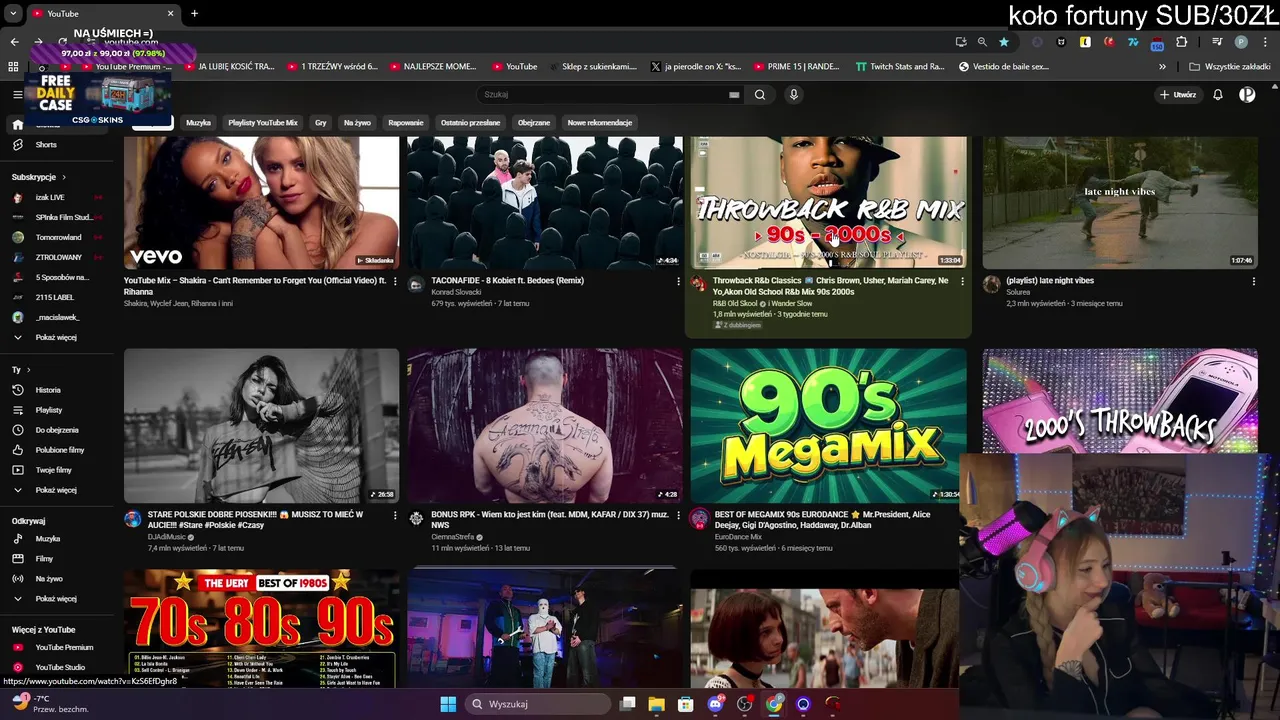Open the Chrome media control icon
Image resolution: width=1280 pixels, height=720 pixels.
[x=1217, y=42]
